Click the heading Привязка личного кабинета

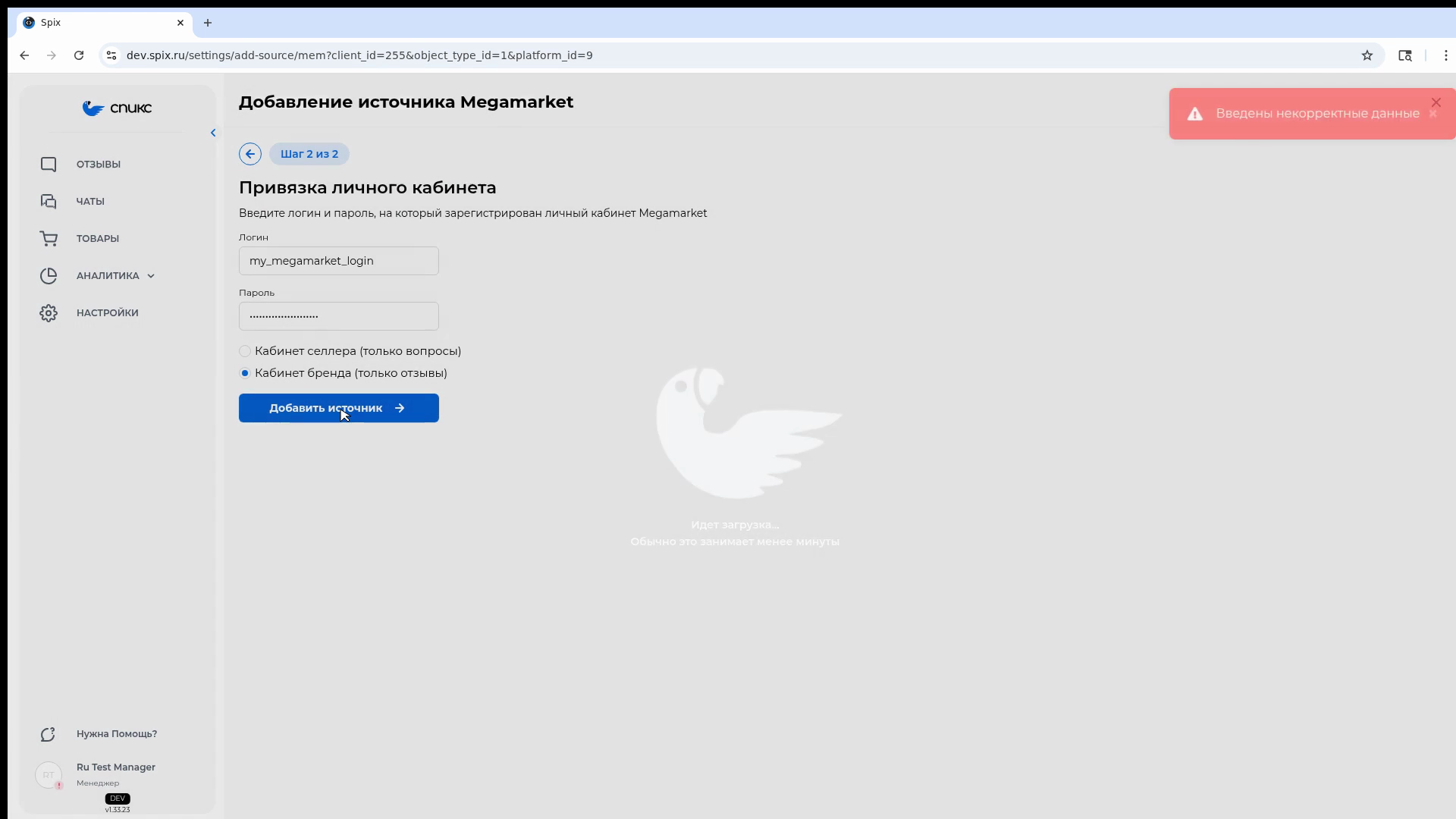368,188
